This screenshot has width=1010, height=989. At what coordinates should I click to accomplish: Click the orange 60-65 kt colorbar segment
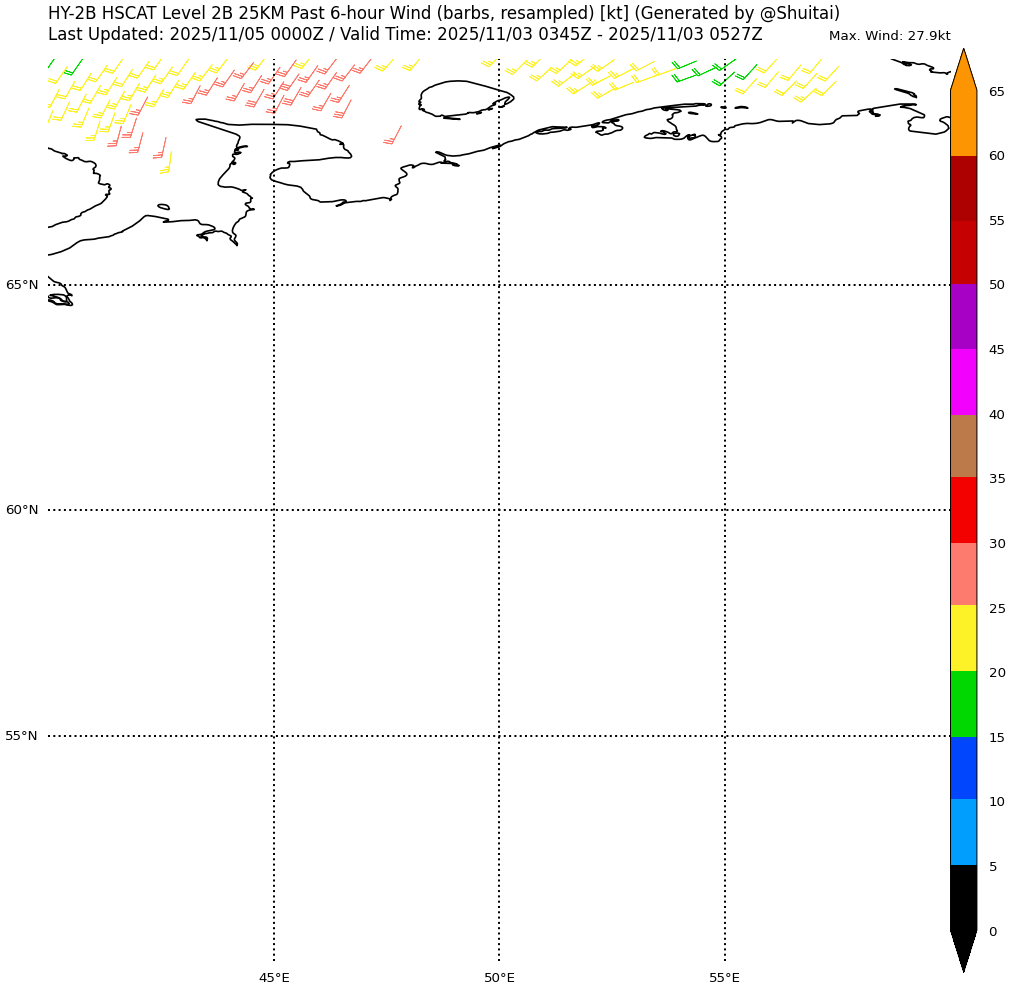pos(963,123)
